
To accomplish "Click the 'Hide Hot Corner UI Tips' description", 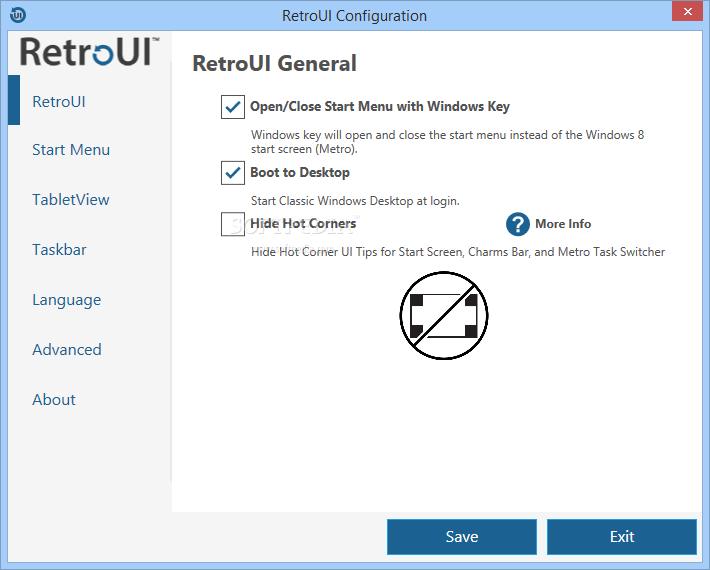I will click(x=458, y=252).
